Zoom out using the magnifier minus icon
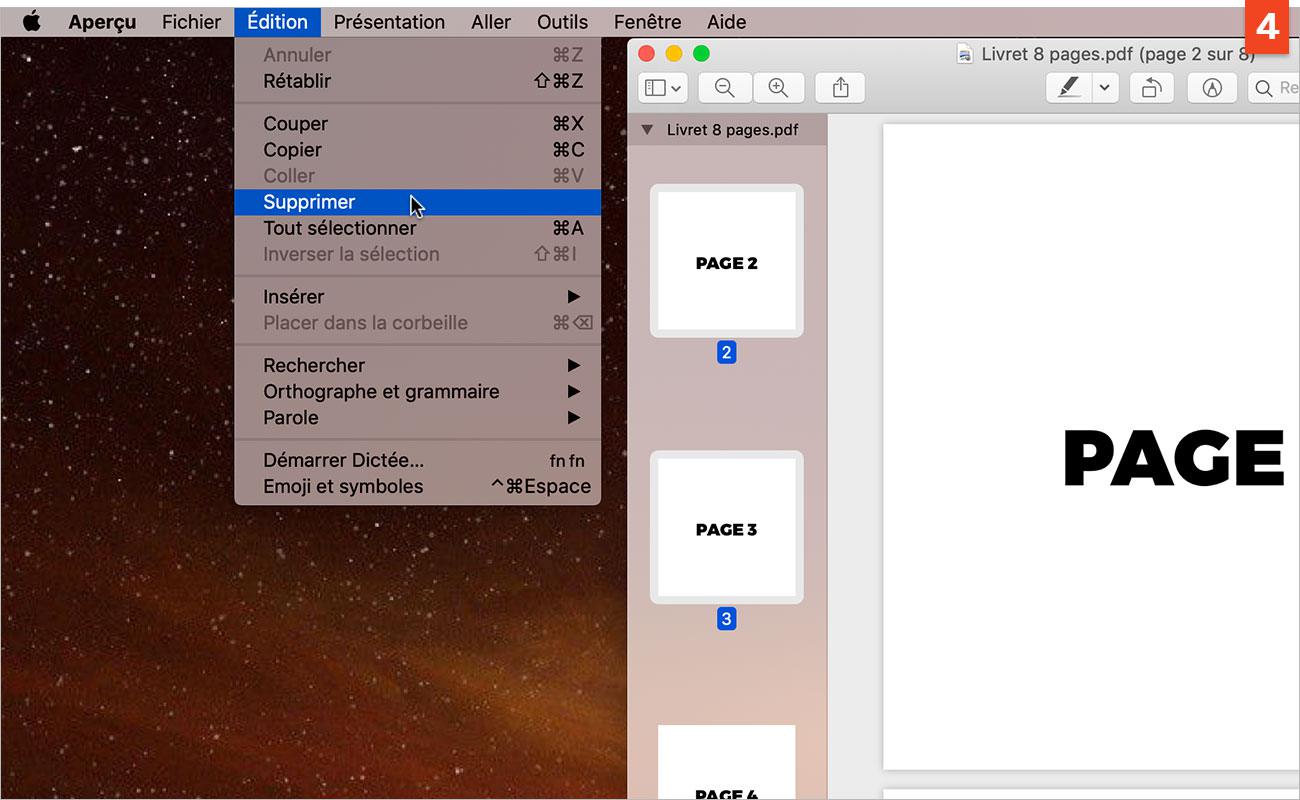 click(724, 88)
